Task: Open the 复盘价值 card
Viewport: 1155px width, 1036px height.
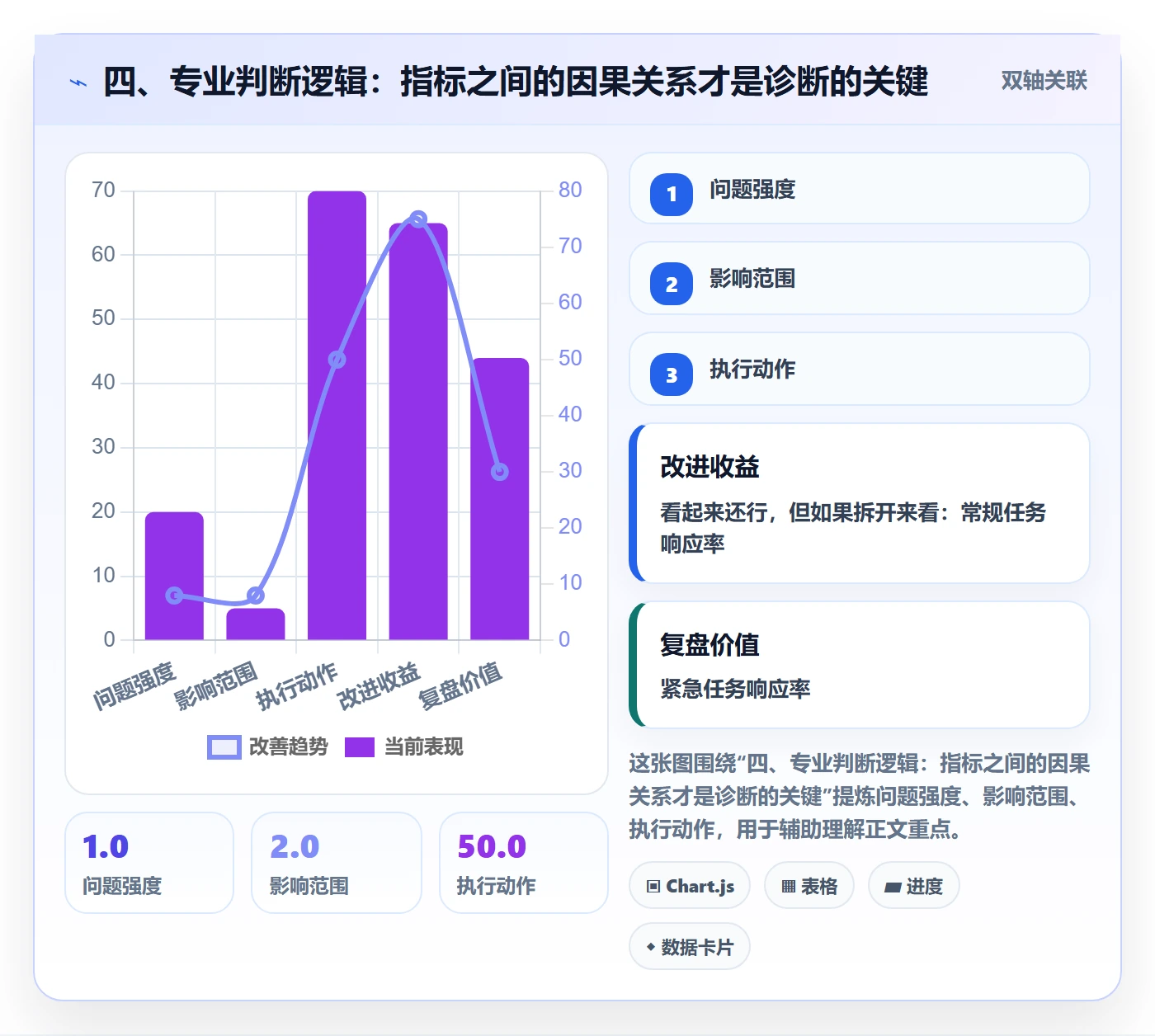Action: [859, 665]
